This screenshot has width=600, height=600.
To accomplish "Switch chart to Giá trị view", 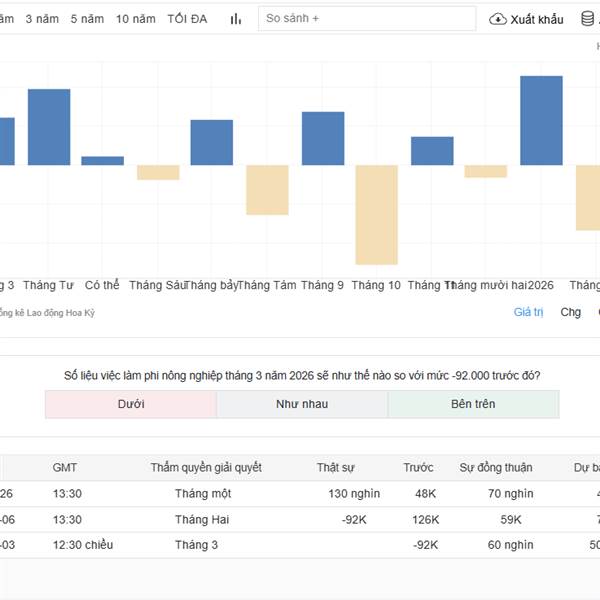I will click(x=528, y=312).
